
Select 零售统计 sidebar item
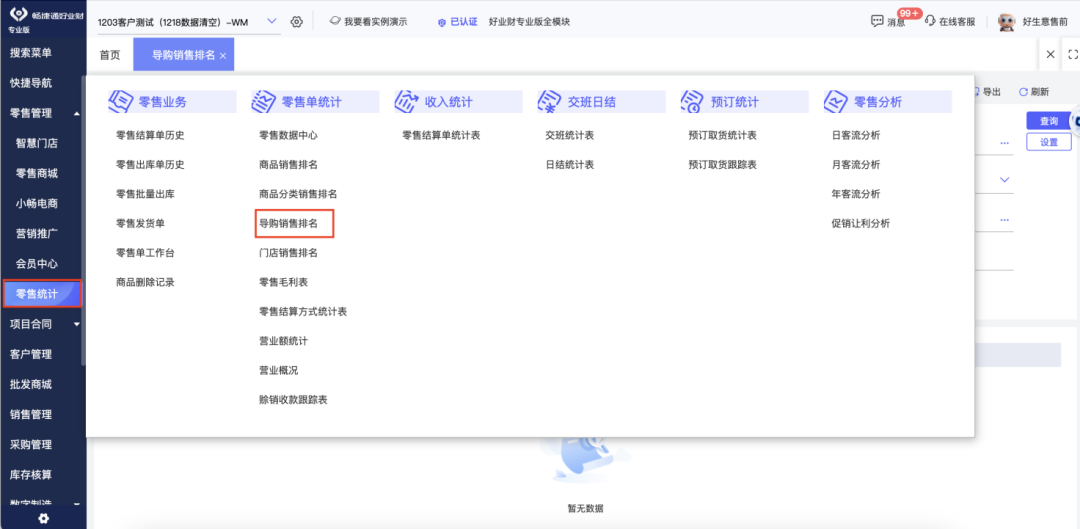point(43,294)
